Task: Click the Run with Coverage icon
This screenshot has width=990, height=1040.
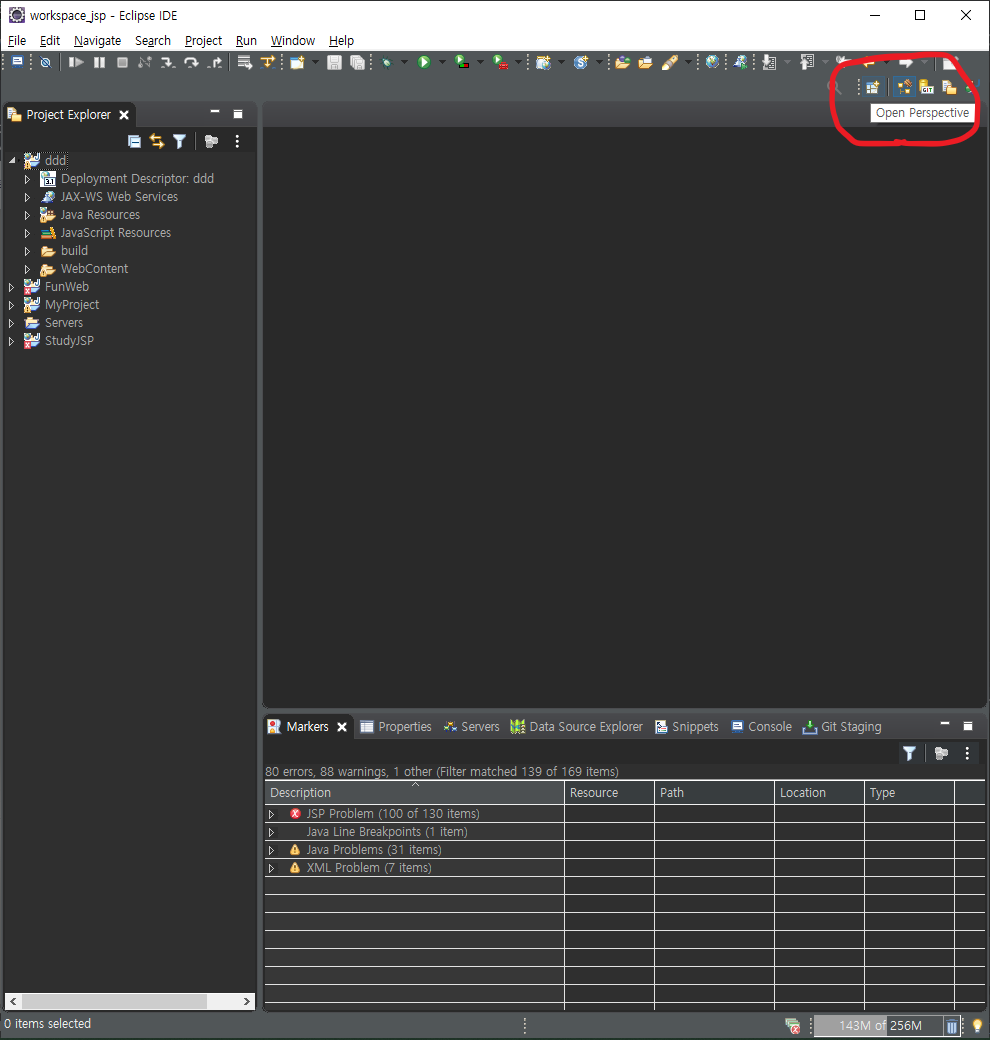Action: 462,62
